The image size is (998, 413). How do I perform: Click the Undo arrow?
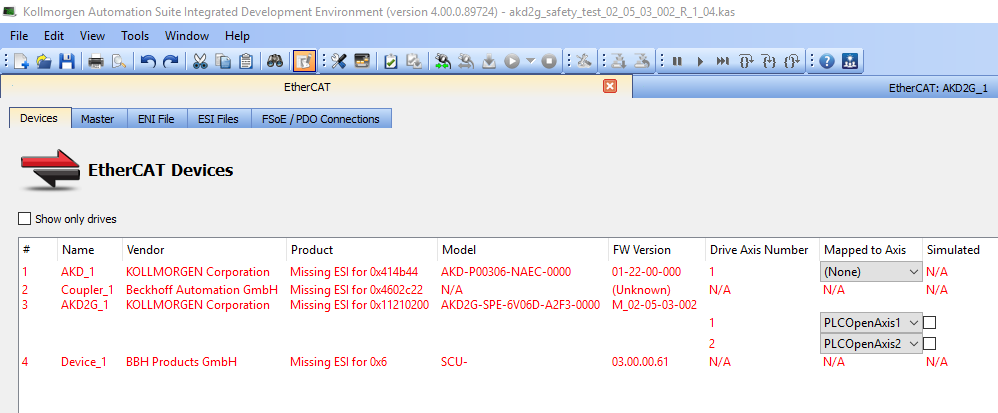coord(148,61)
